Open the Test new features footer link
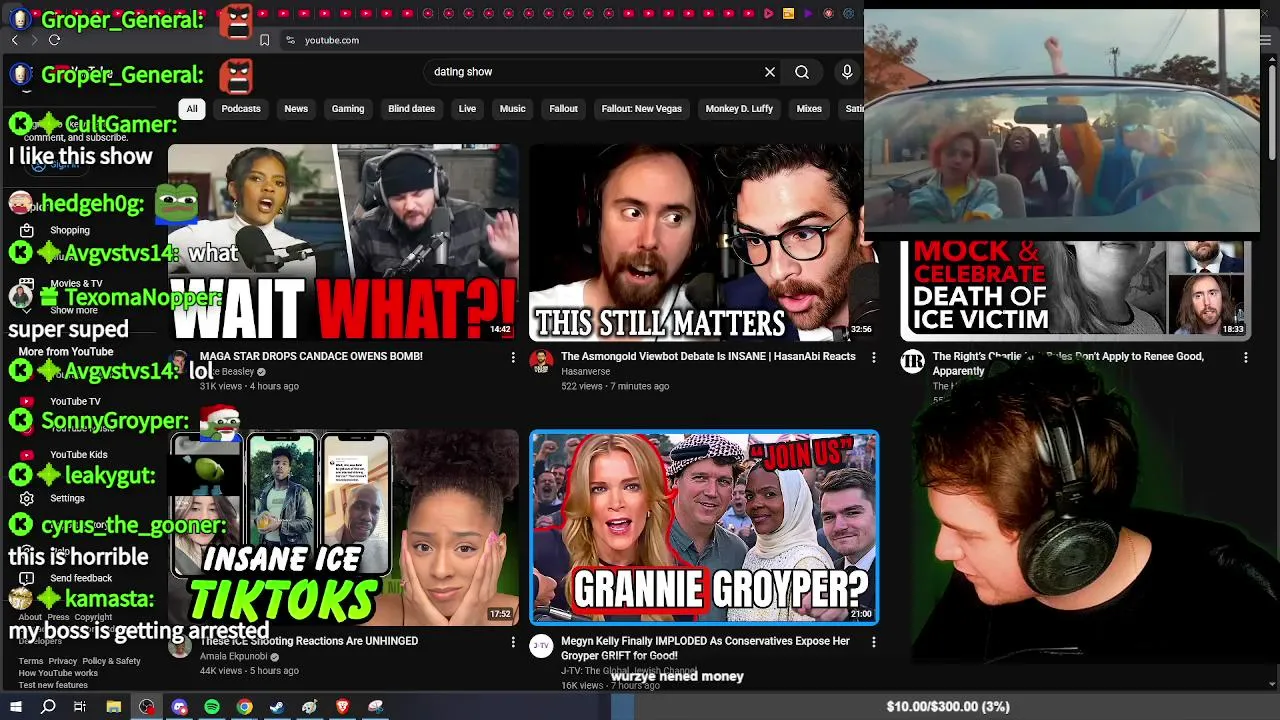Image resolution: width=1280 pixels, height=720 pixels. pyautogui.click(x=53, y=685)
